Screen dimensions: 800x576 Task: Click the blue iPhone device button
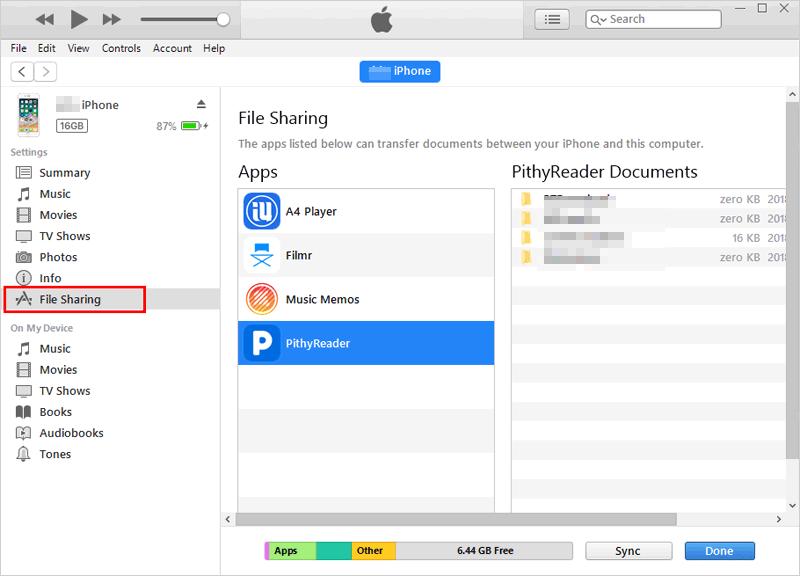coord(399,71)
